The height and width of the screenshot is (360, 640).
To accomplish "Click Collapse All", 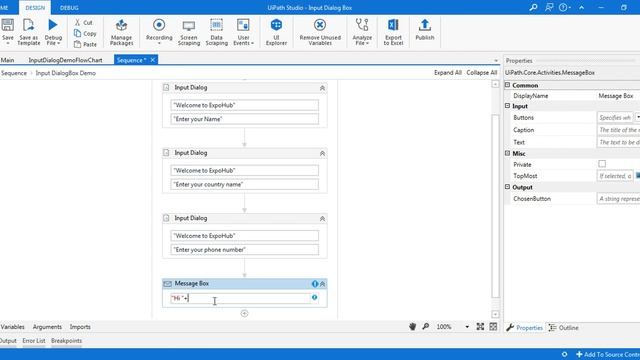I will click(x=482, y=73).
